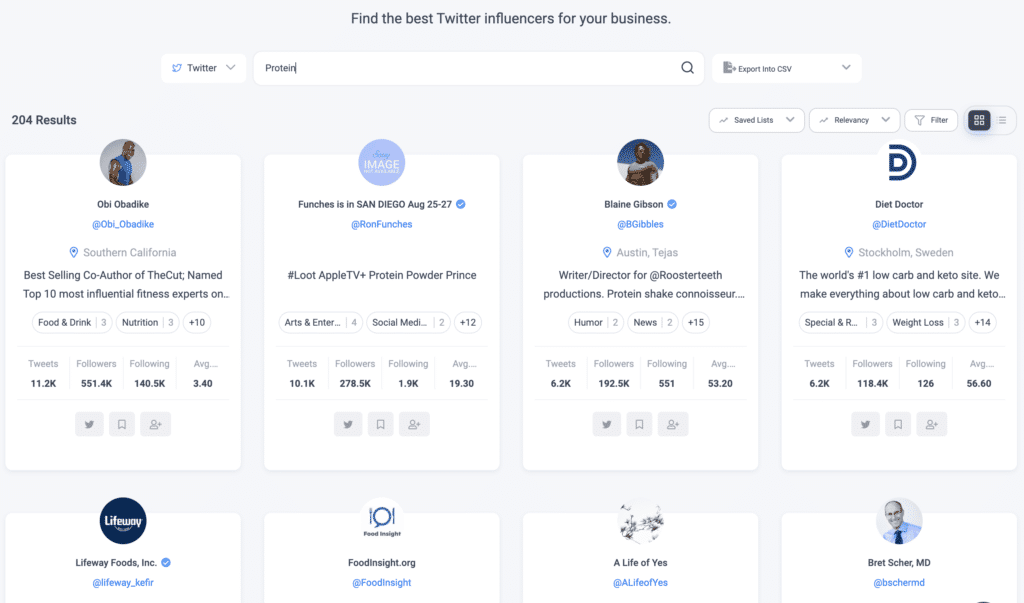Click add-user icon on Diet Doctor card
Screen dimensions: 1024x603
point(931,424)
